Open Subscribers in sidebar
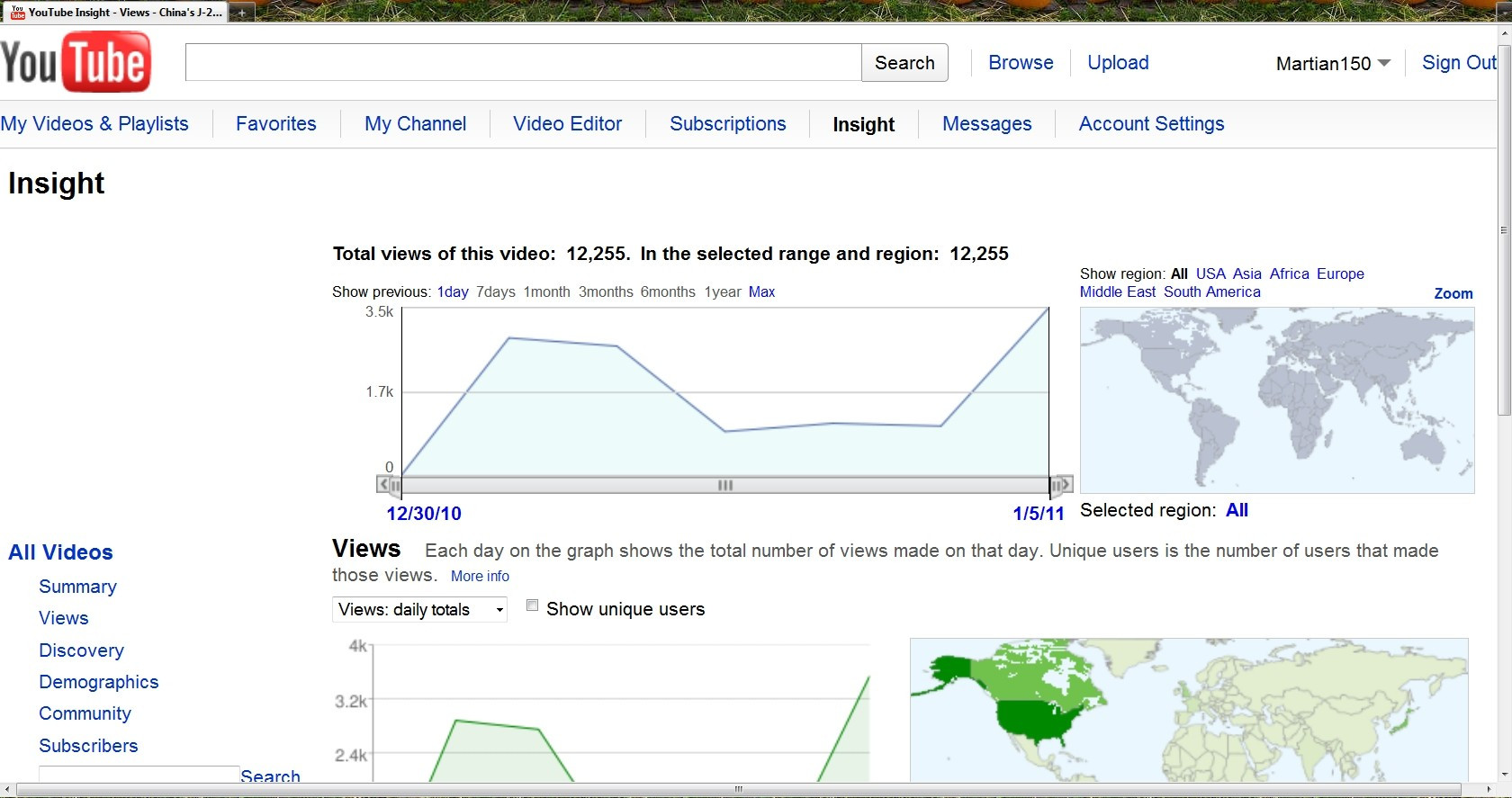The image size is (1512, 798). (x=88, y=746)
